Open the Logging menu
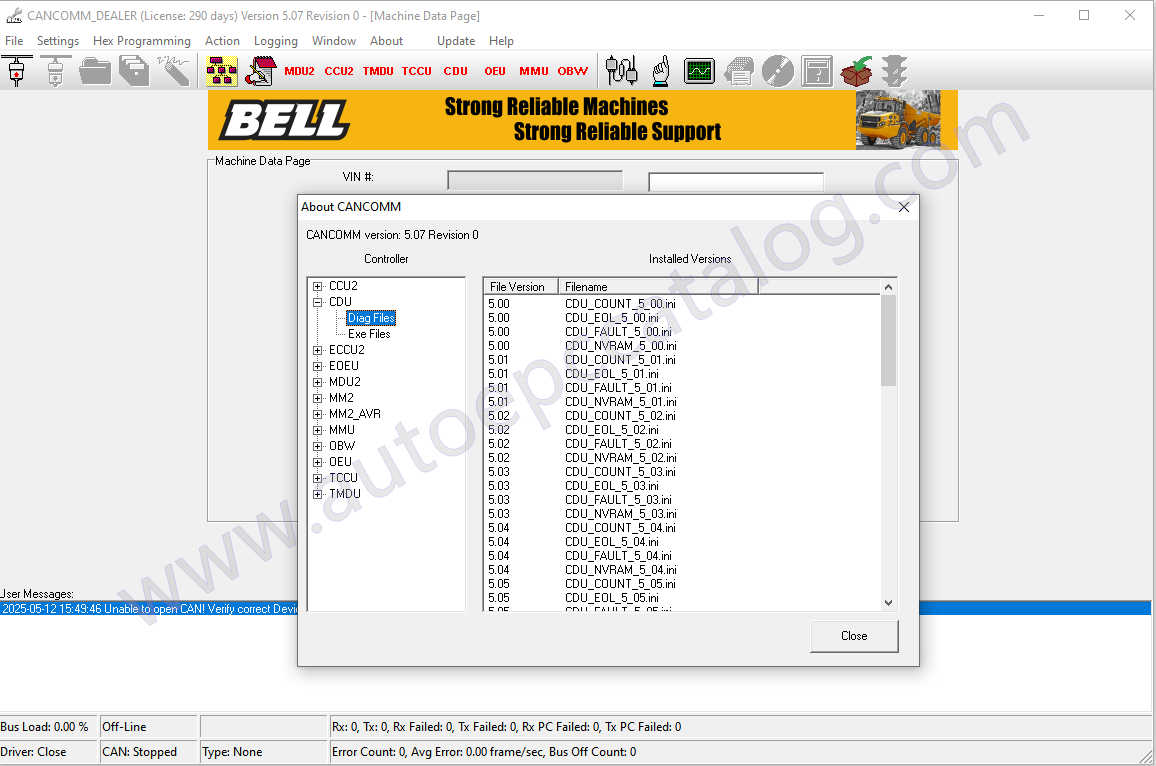The width and height of the screenshot is (1156, 766). pyautogui.click(x=276, y=41)
